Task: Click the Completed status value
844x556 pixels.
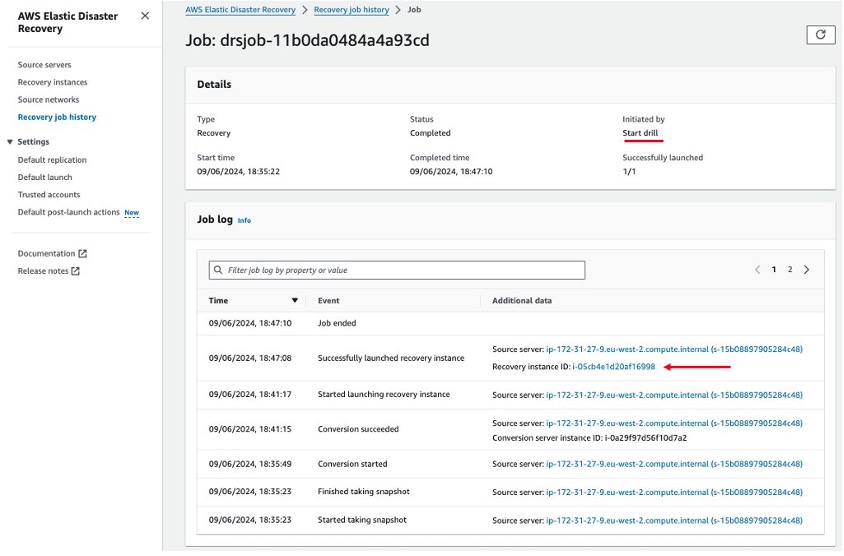Action: click(x=430, y=133)
